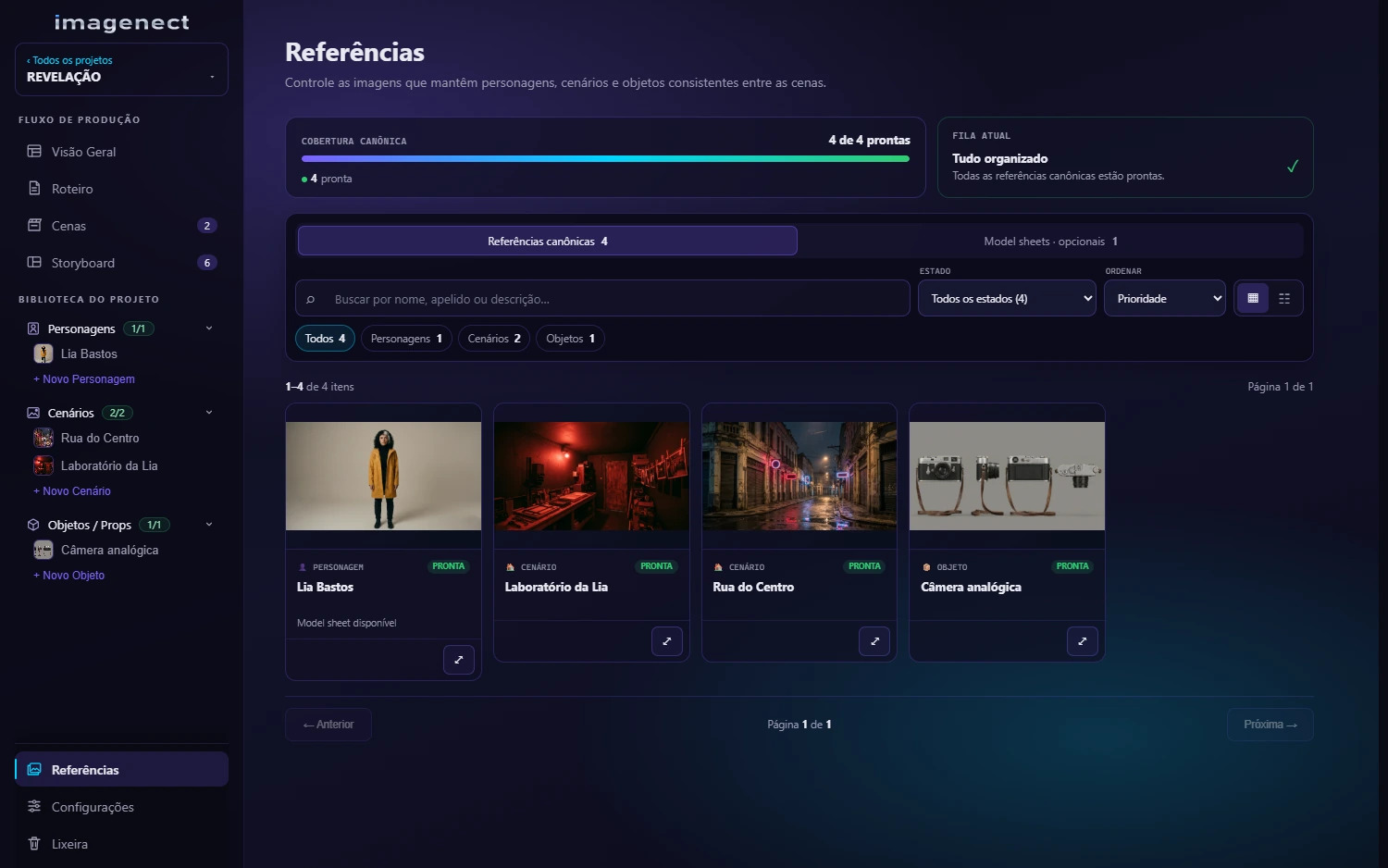This screenshot has height=868, width=1388.
Task: Open the Câmera analógica reference image
Action: [1007, 476]
